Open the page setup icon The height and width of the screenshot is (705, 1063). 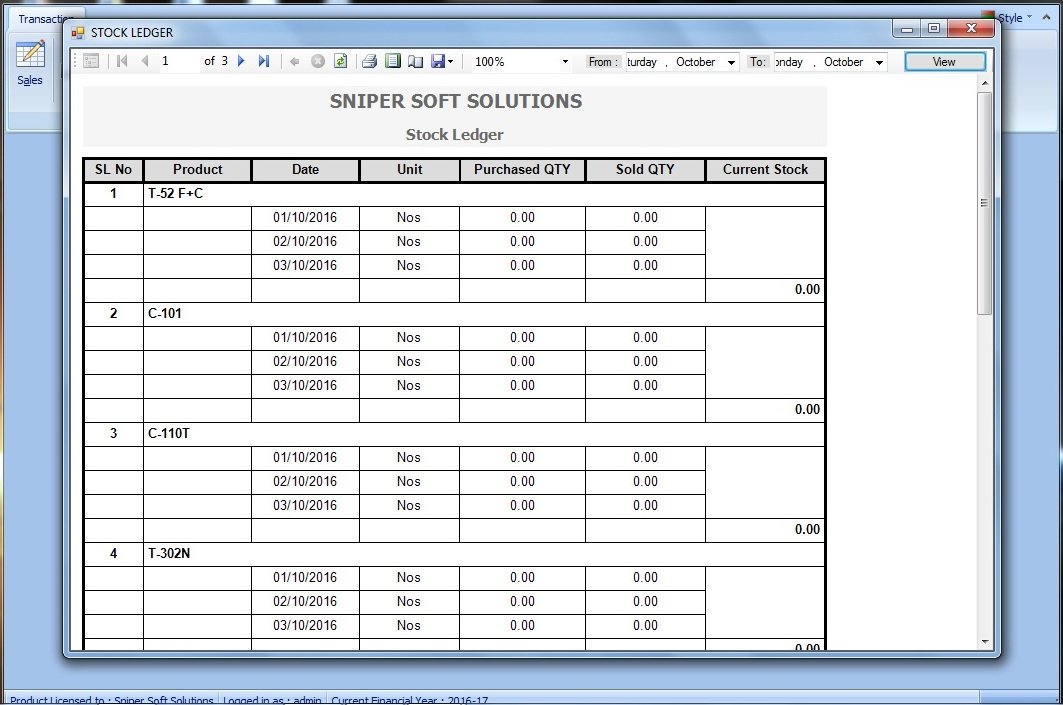pyautogui.click(x=415, y=62)
